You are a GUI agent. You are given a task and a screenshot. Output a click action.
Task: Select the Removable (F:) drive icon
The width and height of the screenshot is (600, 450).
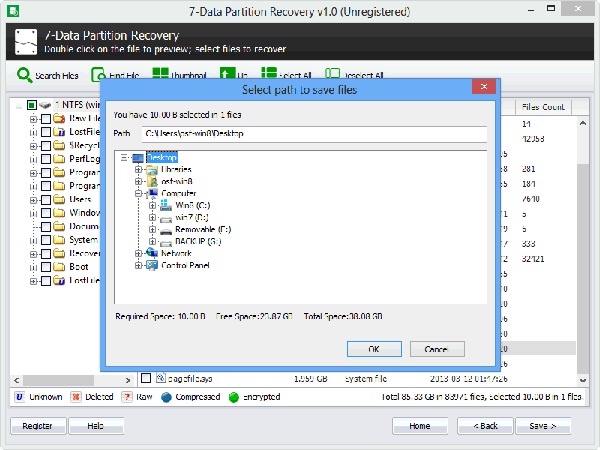[x=166, y=231]
